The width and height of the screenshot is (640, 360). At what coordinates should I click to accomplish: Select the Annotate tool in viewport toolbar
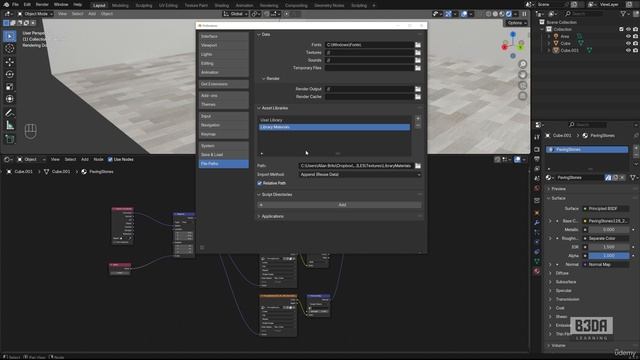[10, 113]
